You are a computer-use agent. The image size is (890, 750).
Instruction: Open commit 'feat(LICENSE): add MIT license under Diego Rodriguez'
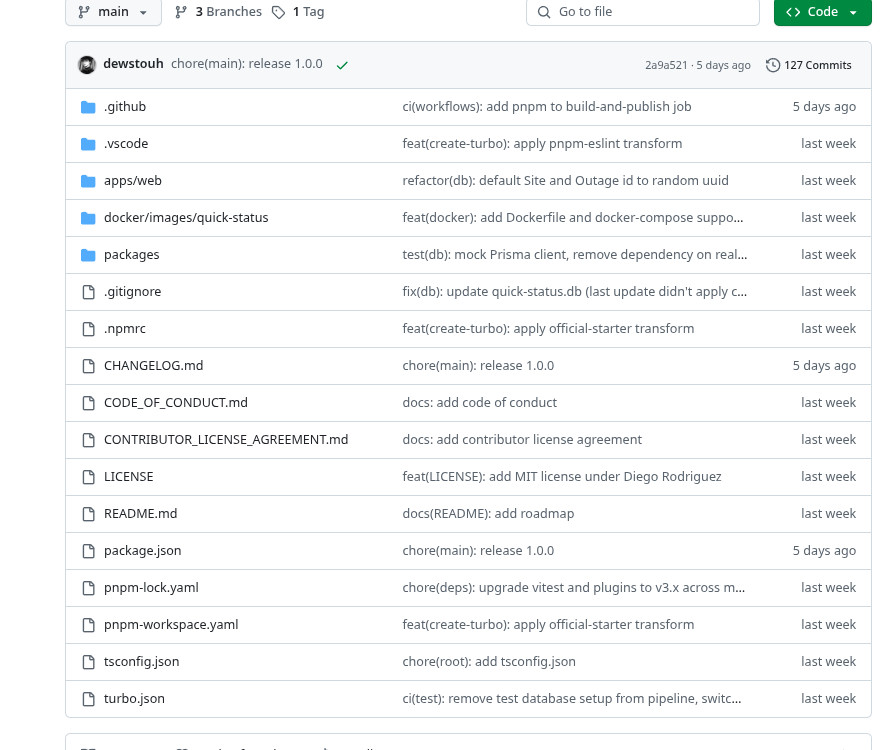click(x=562, y=477)
